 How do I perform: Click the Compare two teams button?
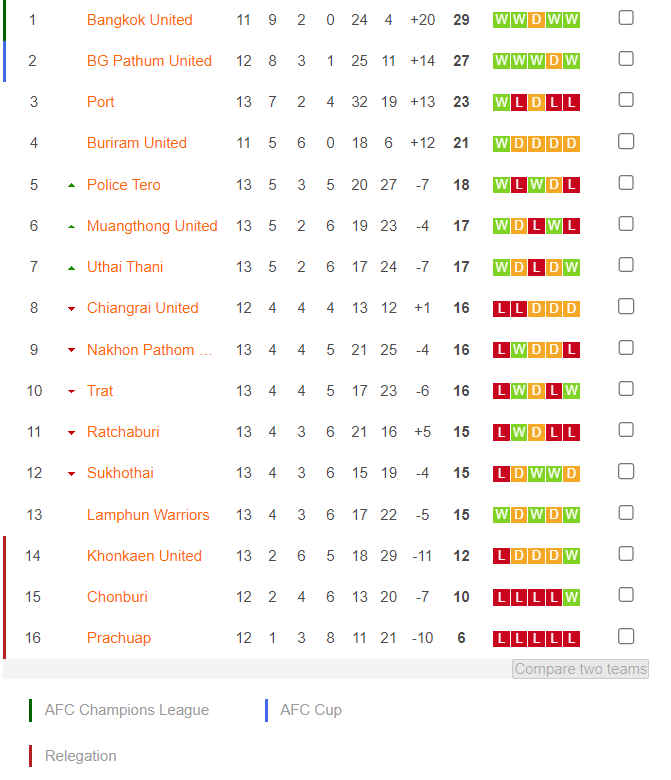[580, 669]
